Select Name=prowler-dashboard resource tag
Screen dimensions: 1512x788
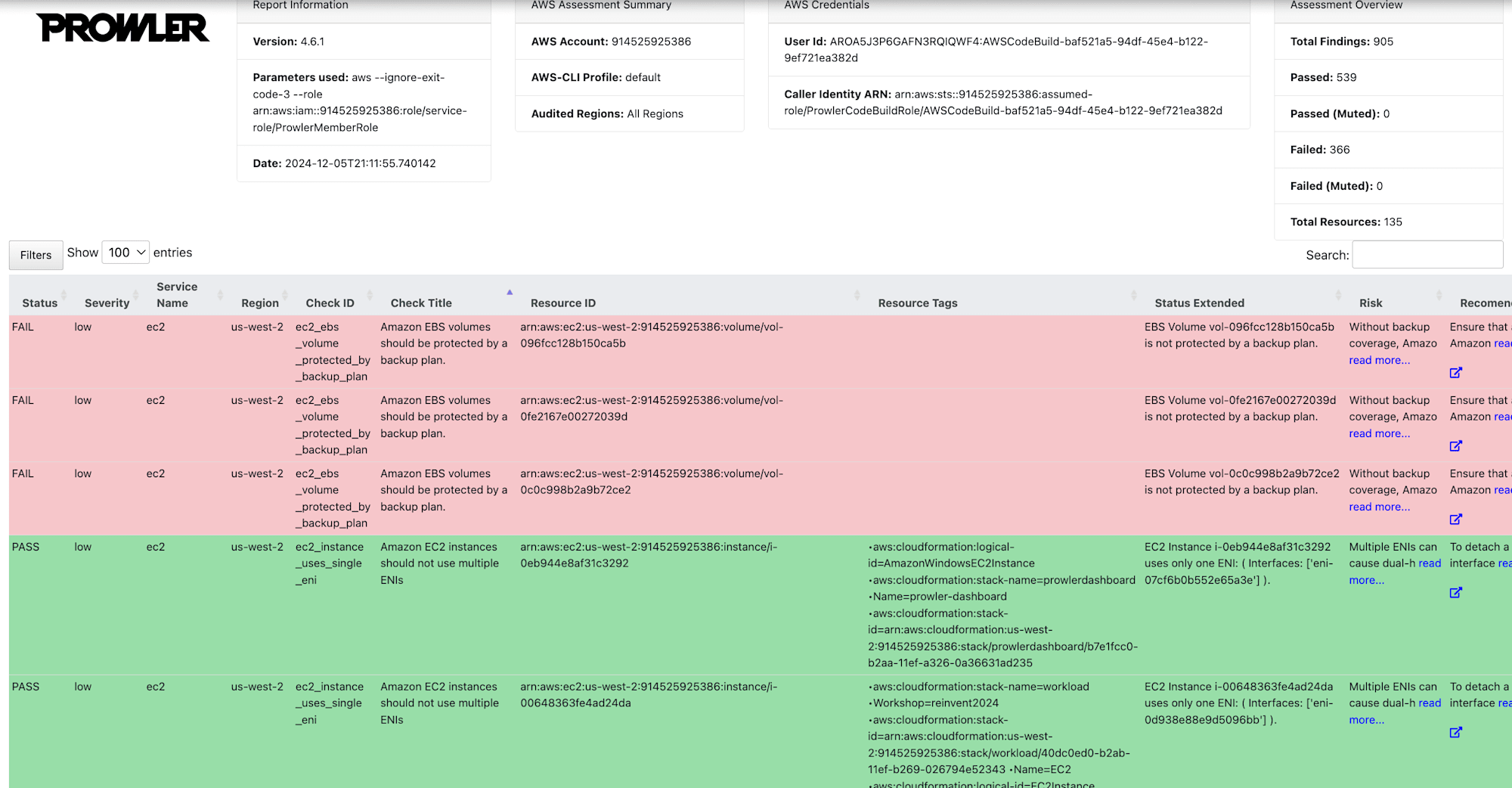point(937,597)
